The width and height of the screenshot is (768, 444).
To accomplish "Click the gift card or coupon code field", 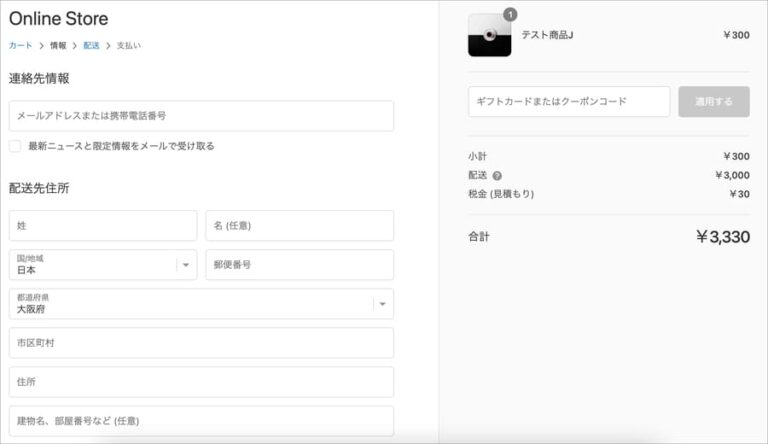I will click(569, 102).
